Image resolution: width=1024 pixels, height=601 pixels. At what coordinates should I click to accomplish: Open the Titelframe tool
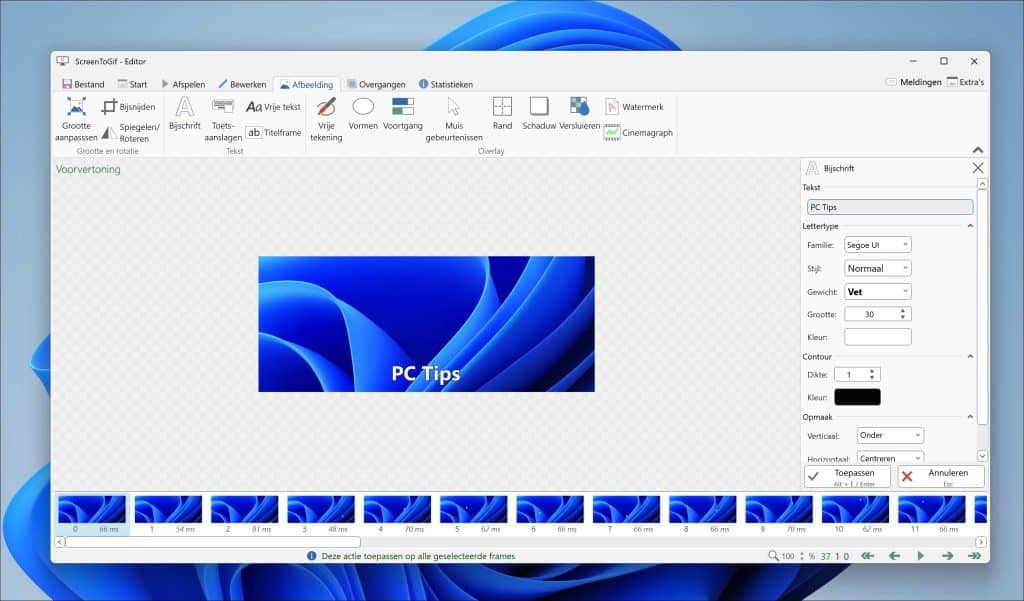(x=273, y=133)
